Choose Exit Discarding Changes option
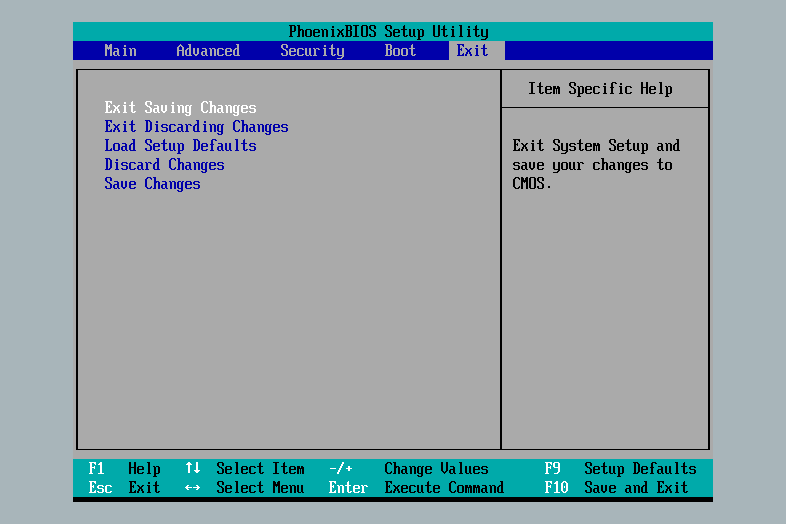Screen dimensions: 786x524 [196, 127]
